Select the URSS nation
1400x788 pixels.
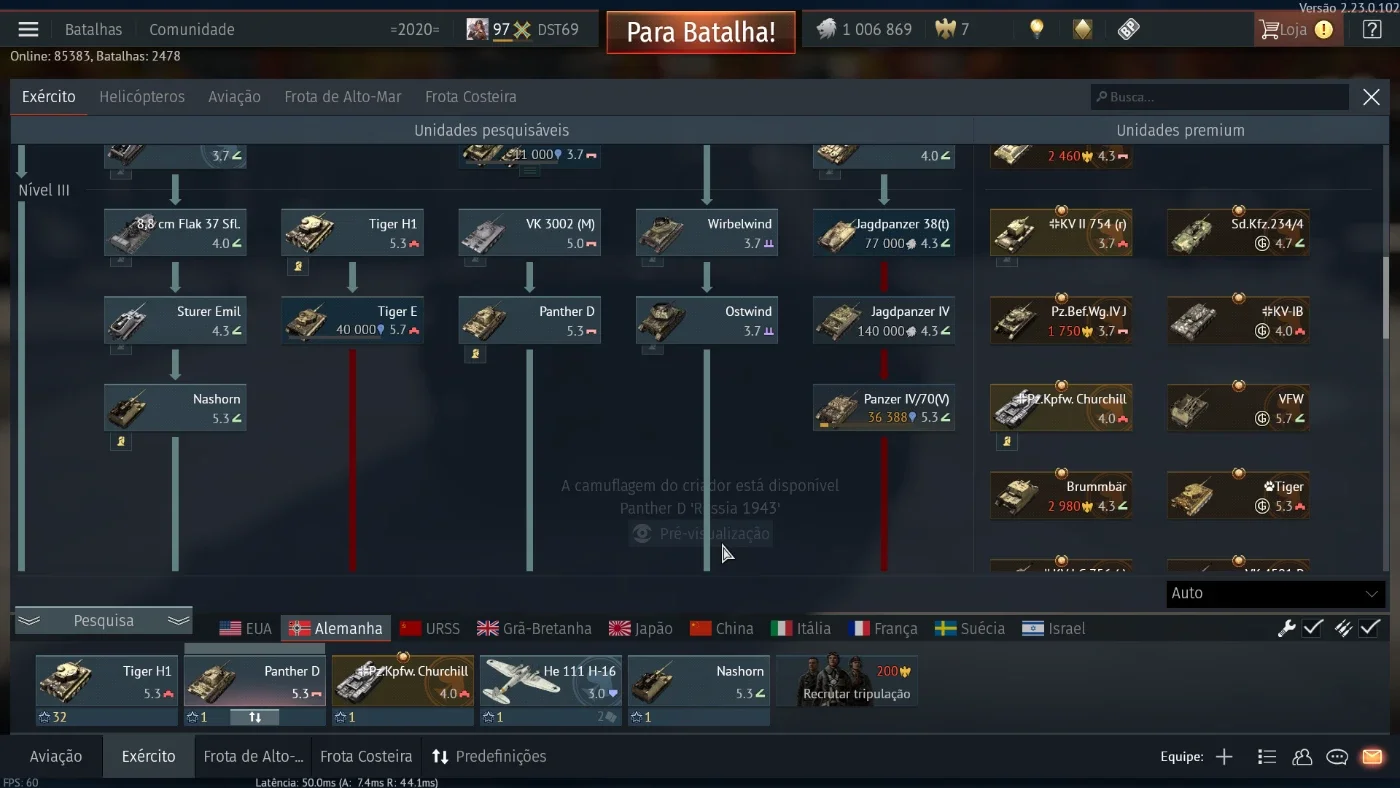430,628
